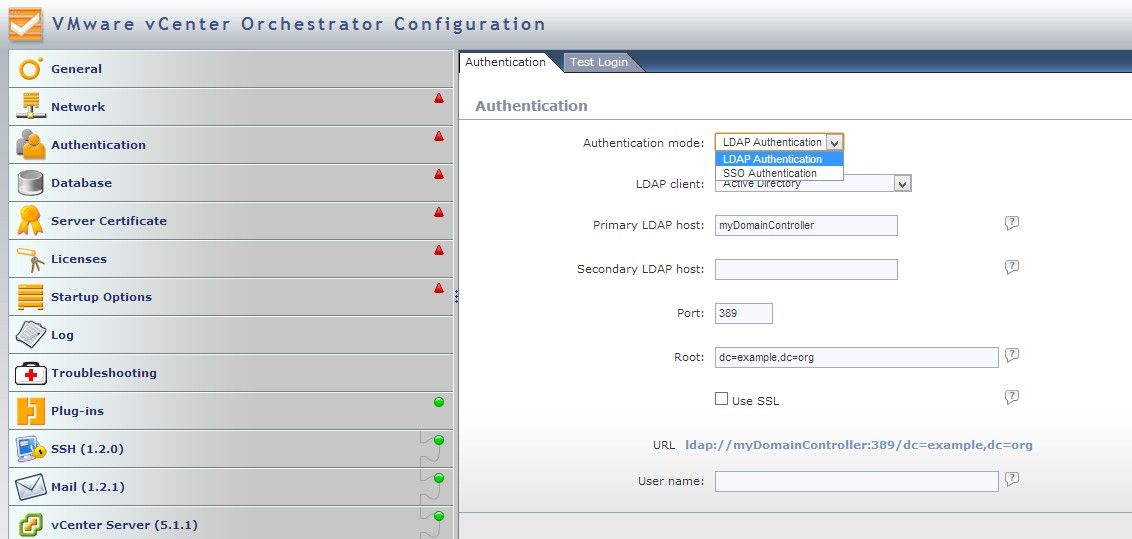
Task: Switch to the Test Login tab
Action: point(598,62)
